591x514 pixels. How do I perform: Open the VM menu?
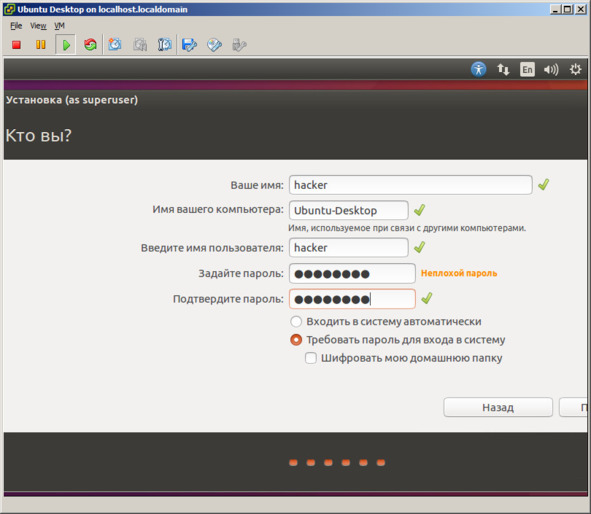tap(60, 26)
